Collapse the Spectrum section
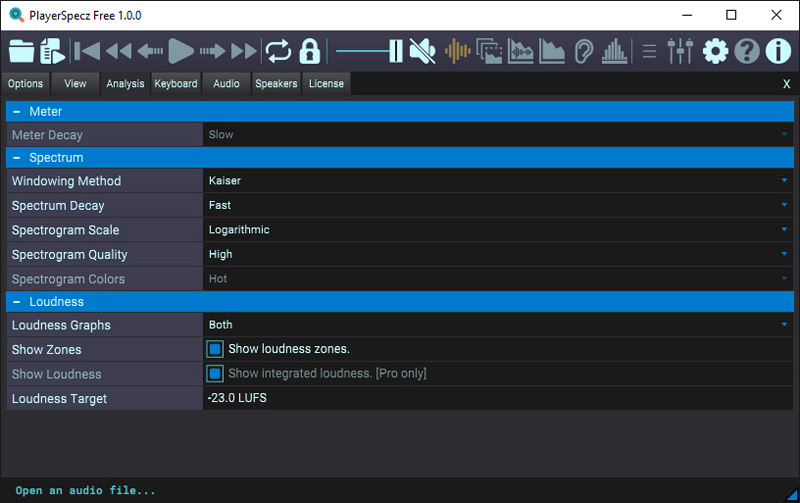The image size is (800, 503). 17,158
